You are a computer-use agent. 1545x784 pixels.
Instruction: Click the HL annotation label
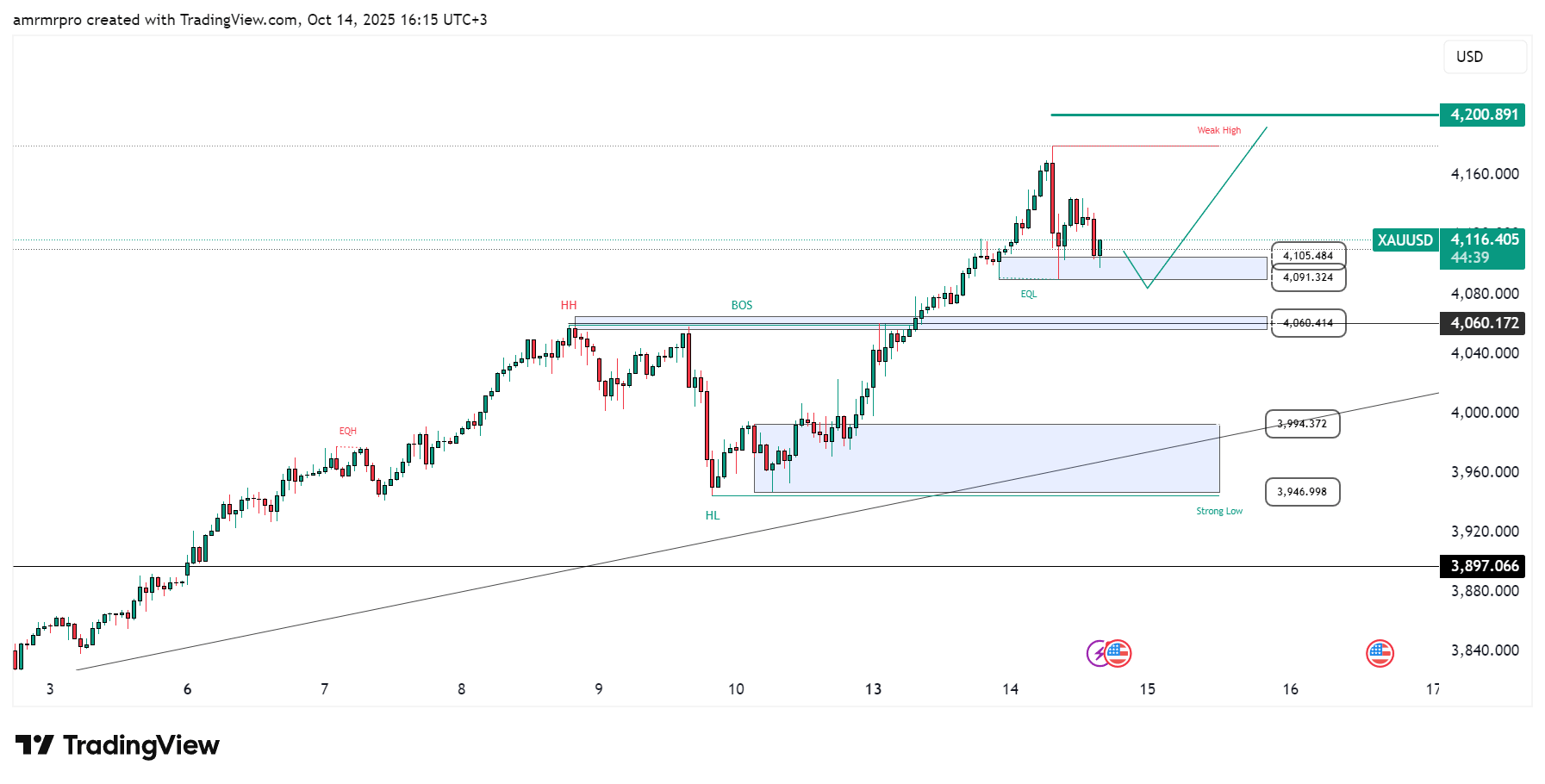pyautogui.click(x=713, y=516)
